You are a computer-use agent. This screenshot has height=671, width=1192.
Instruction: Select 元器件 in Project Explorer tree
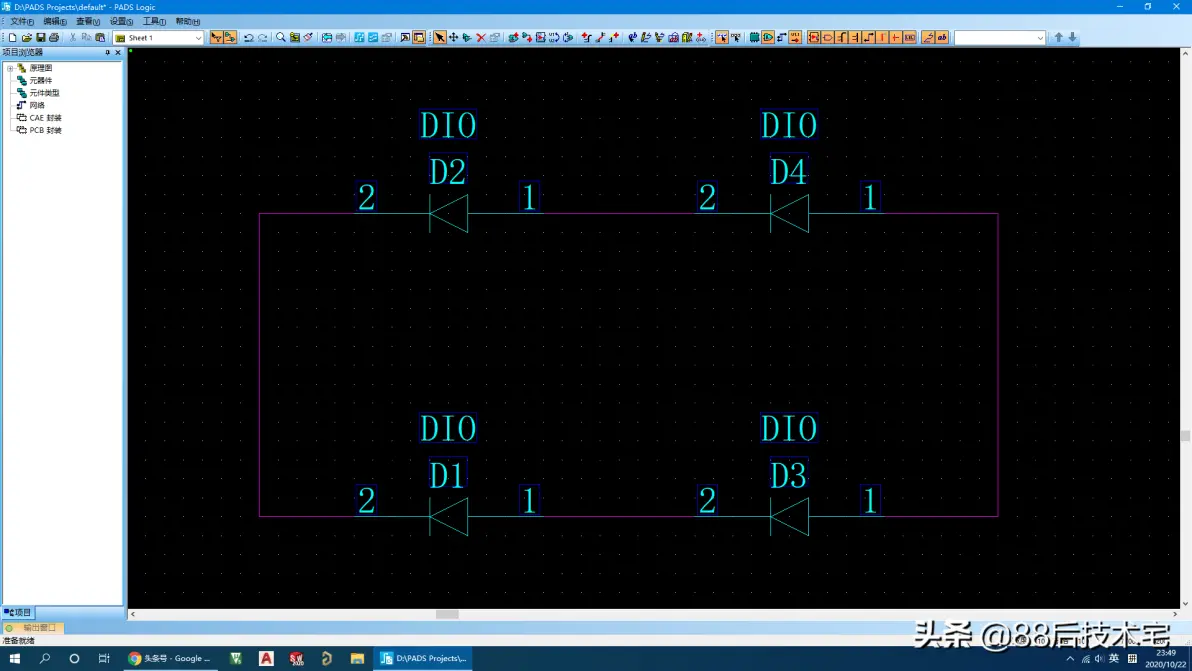(40, 81)
